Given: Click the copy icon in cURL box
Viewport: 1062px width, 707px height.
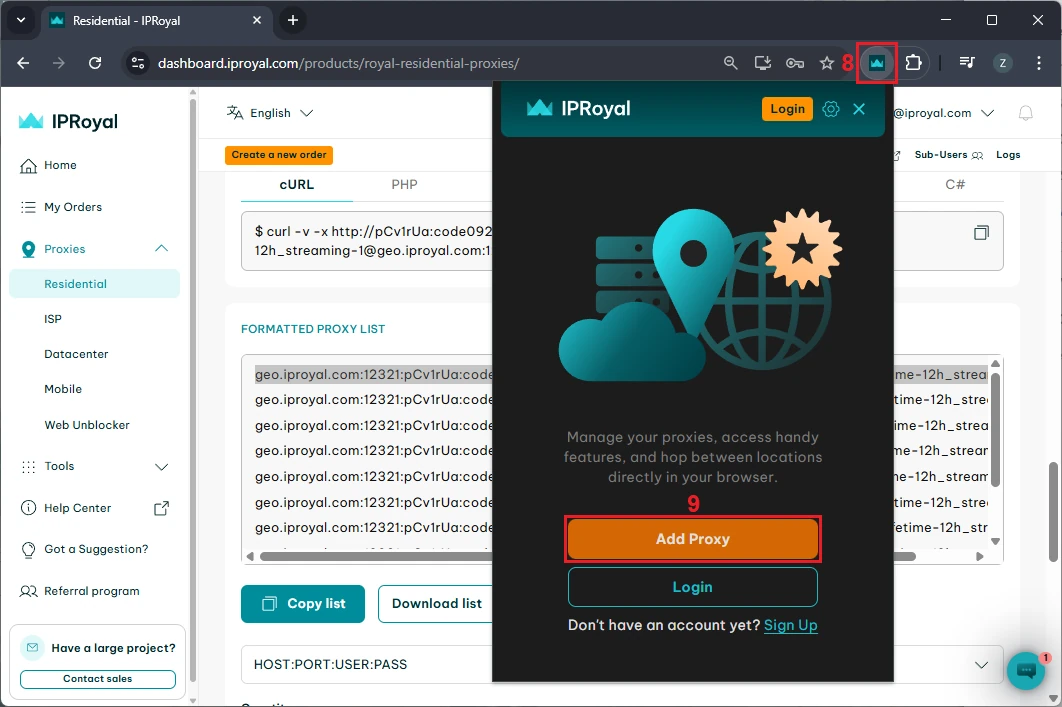Looking at the screenshot, I should coord(981,233).
